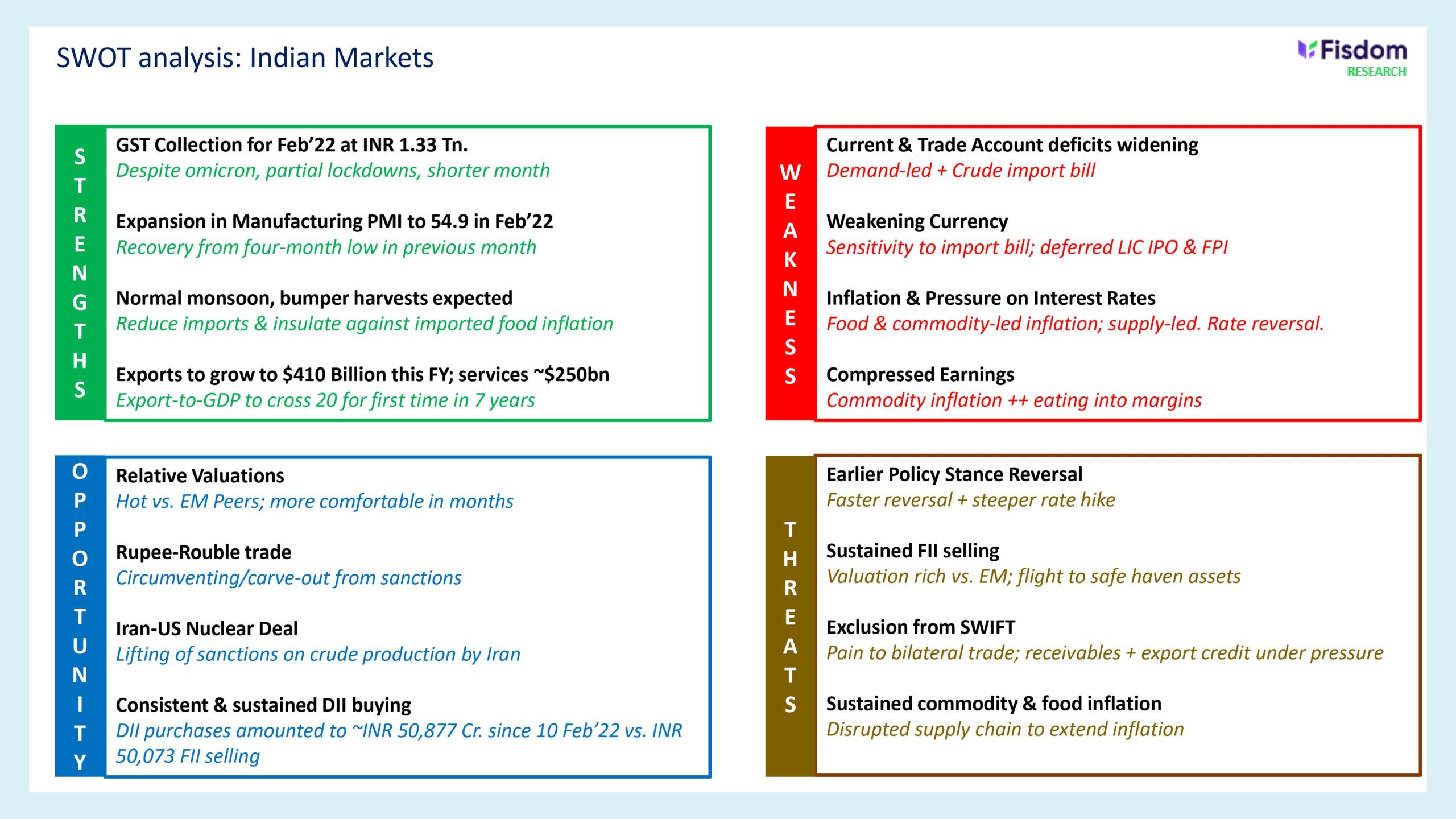Viewport: 1456px width, 819px height.
Task: Click the Fisdom Research logo
Action: 1351,57
